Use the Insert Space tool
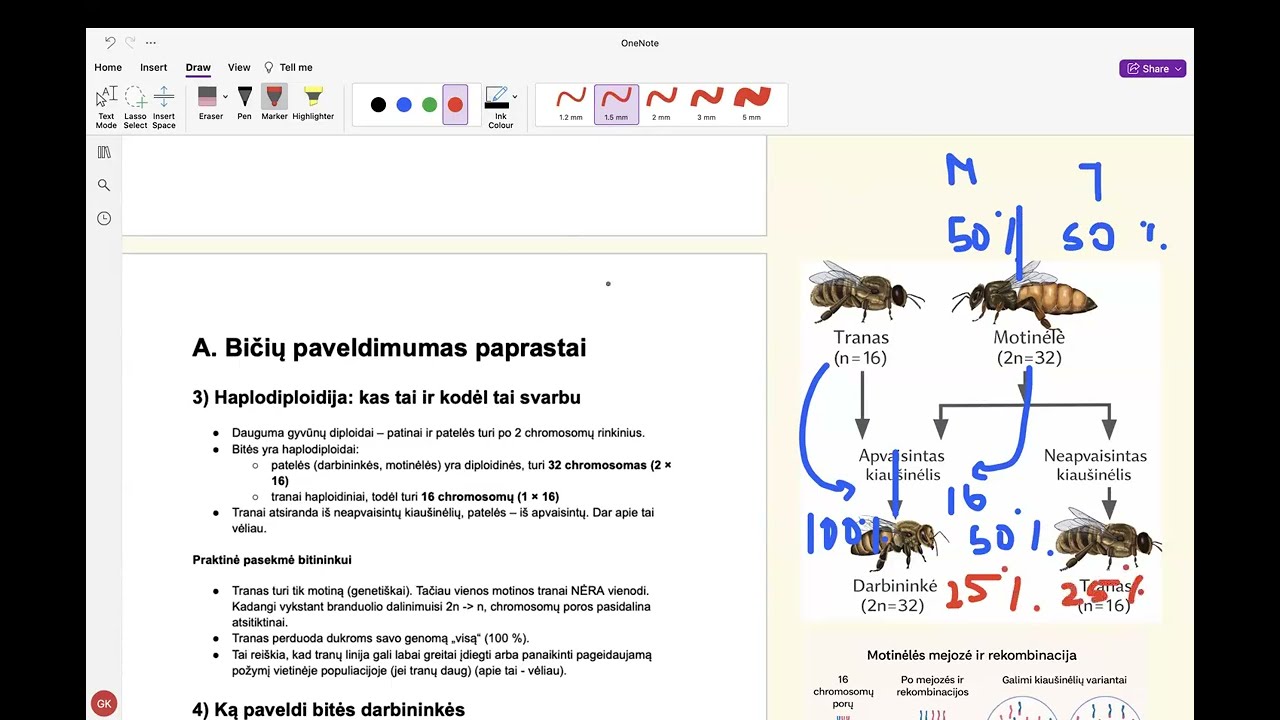The height and width of the screenshot is (720, 1280). pos(164,107)
